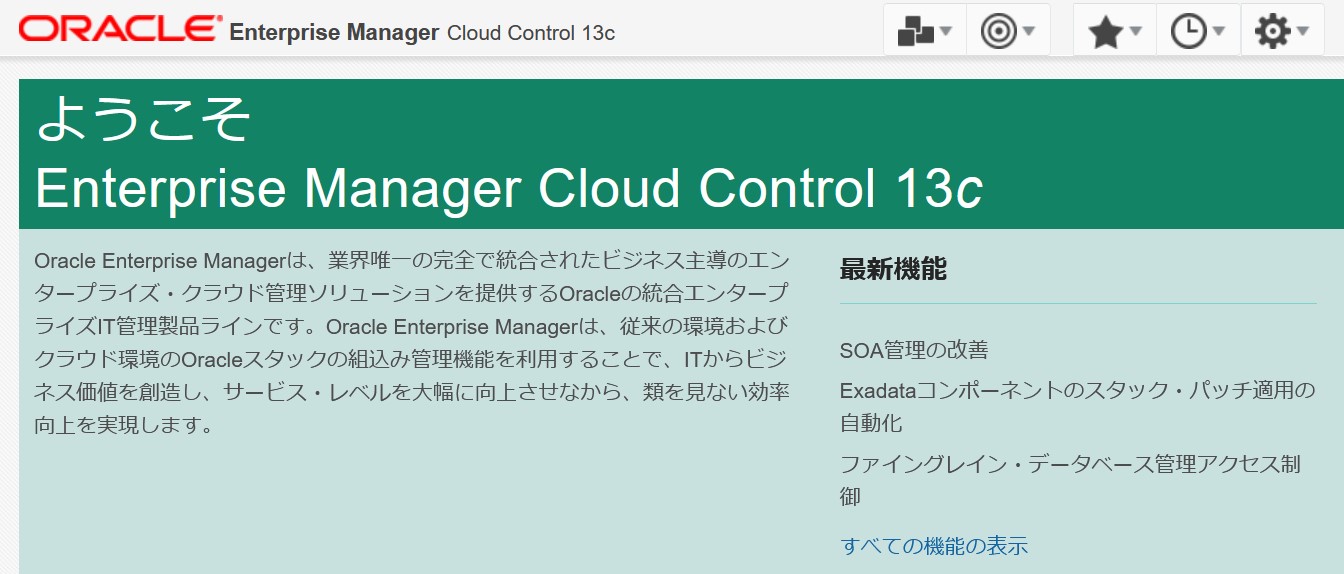1344x574 pixels.
Task: Open the Enterprise menu icon
Action: click(925, 31)
